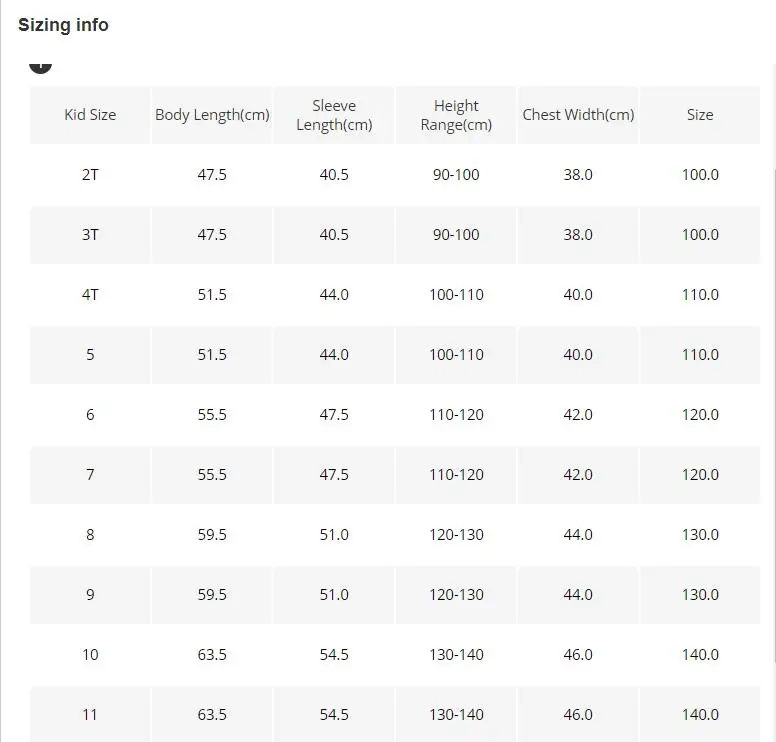Click the dark circular icon above the table
The image size is (776, 742).
pyautogui.click(x=40, y=66)
